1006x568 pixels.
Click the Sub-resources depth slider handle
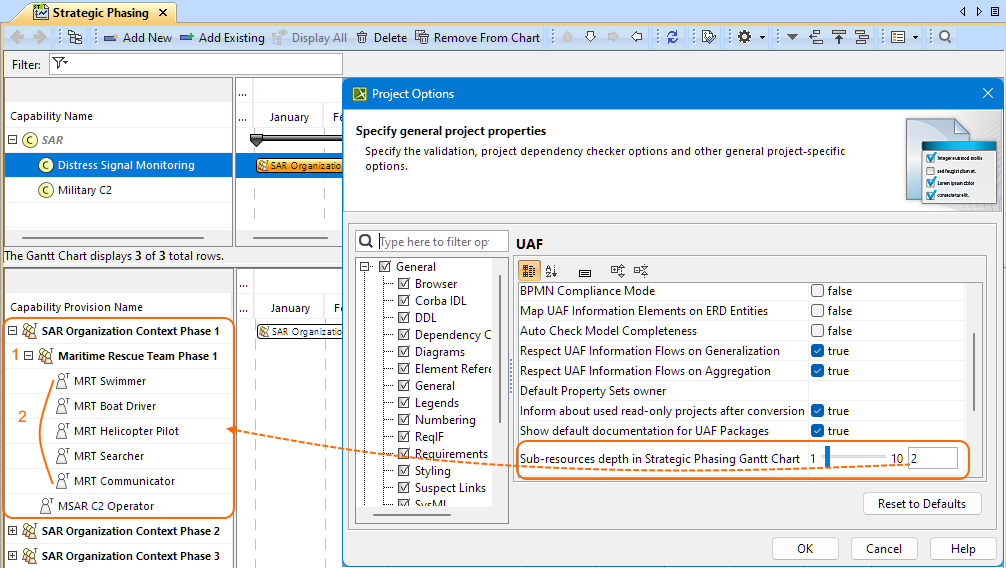point(827,458)
